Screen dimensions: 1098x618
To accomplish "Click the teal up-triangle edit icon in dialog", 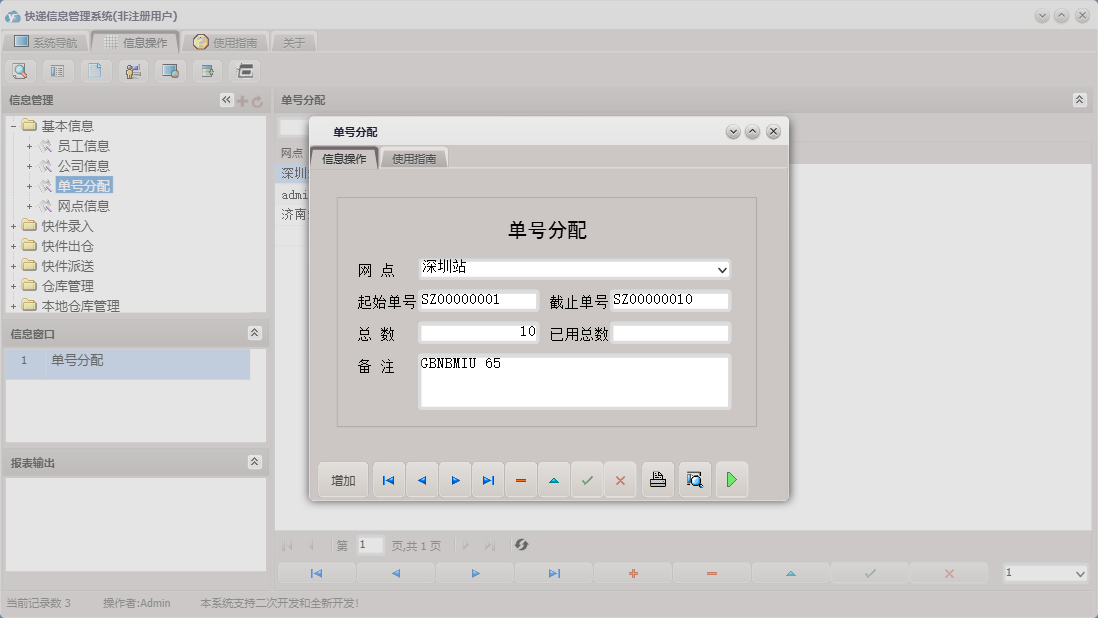I will 554,480.
